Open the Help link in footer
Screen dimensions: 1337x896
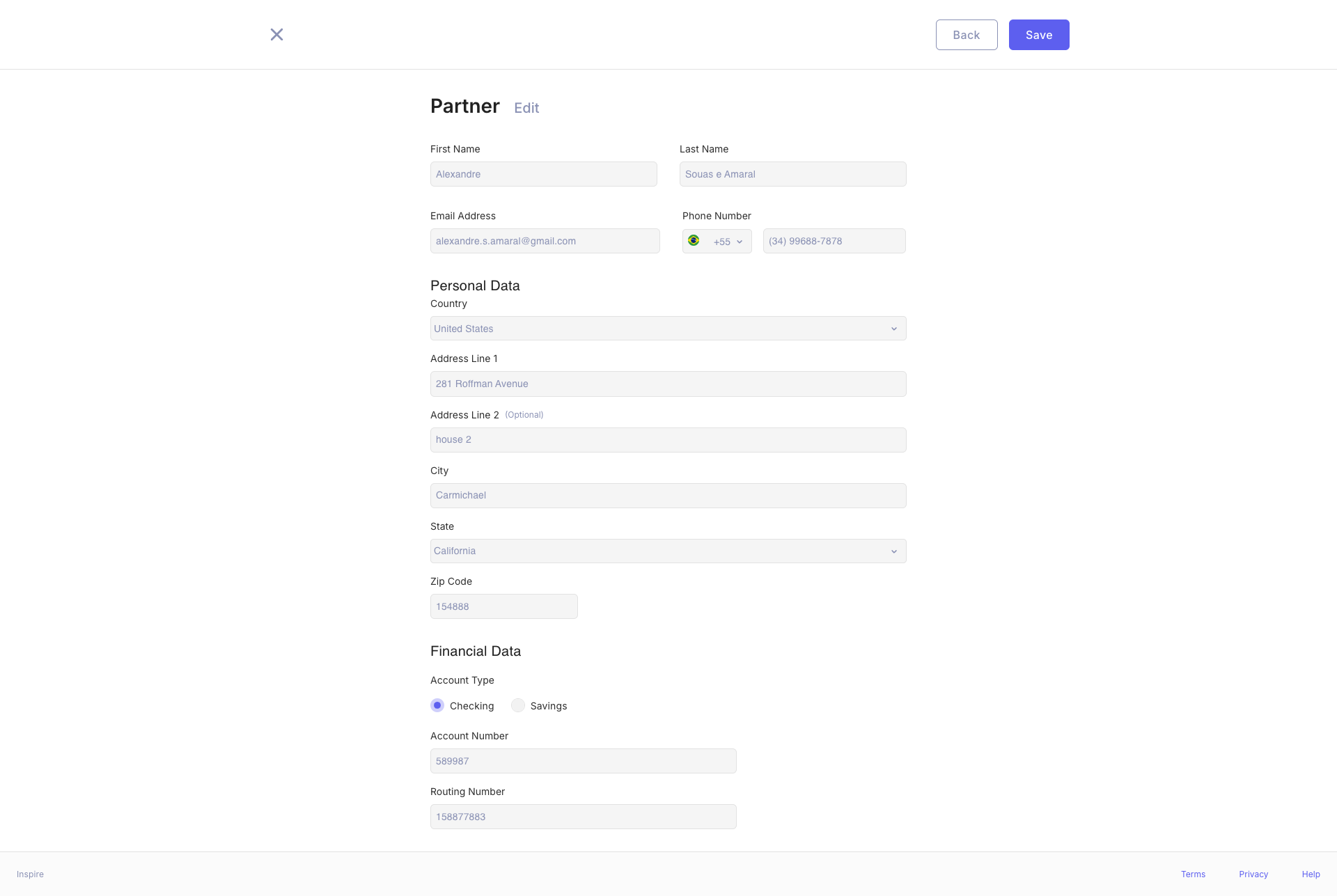1311,874
